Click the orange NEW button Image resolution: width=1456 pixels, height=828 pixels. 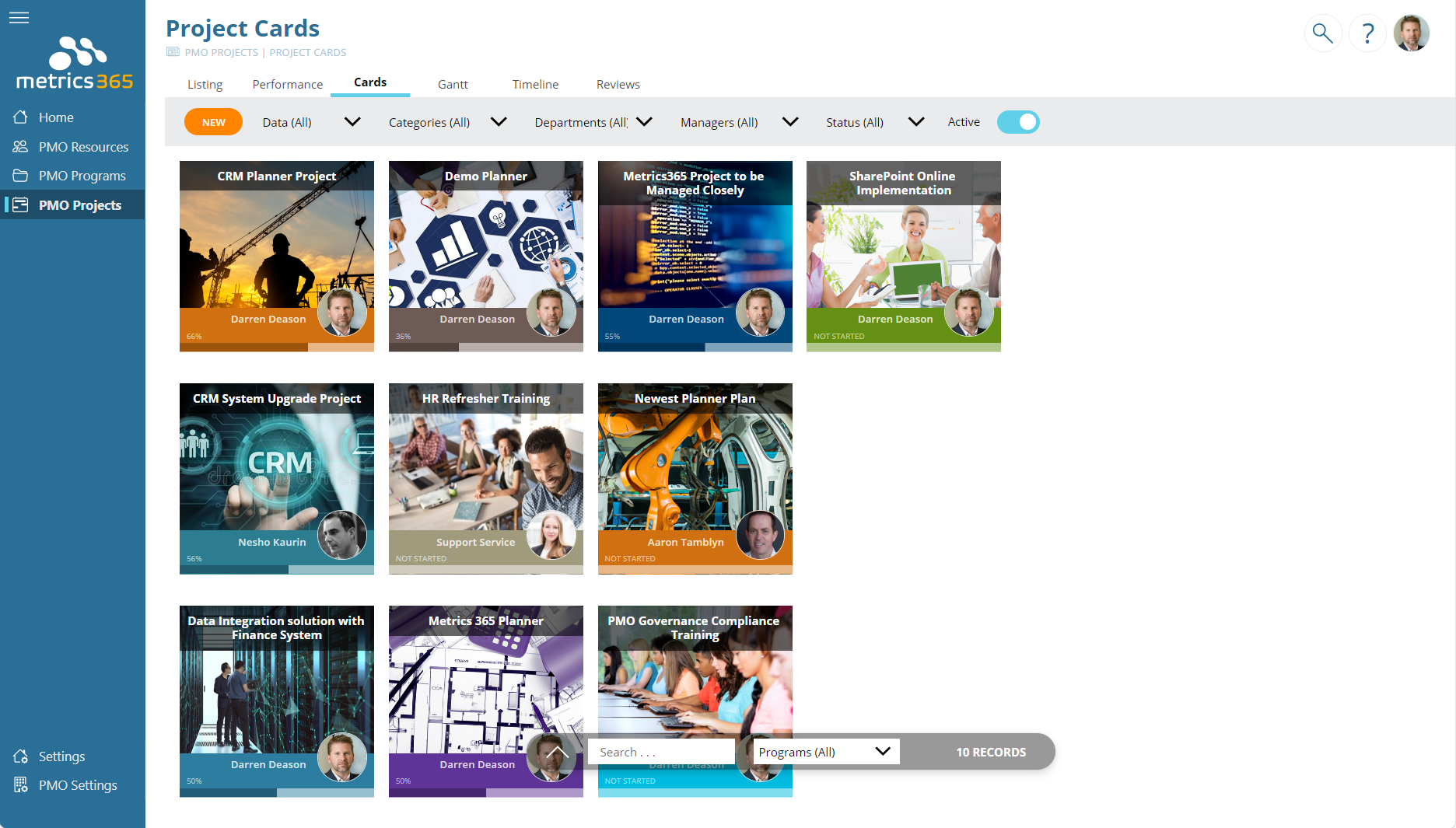click(213, 122)
